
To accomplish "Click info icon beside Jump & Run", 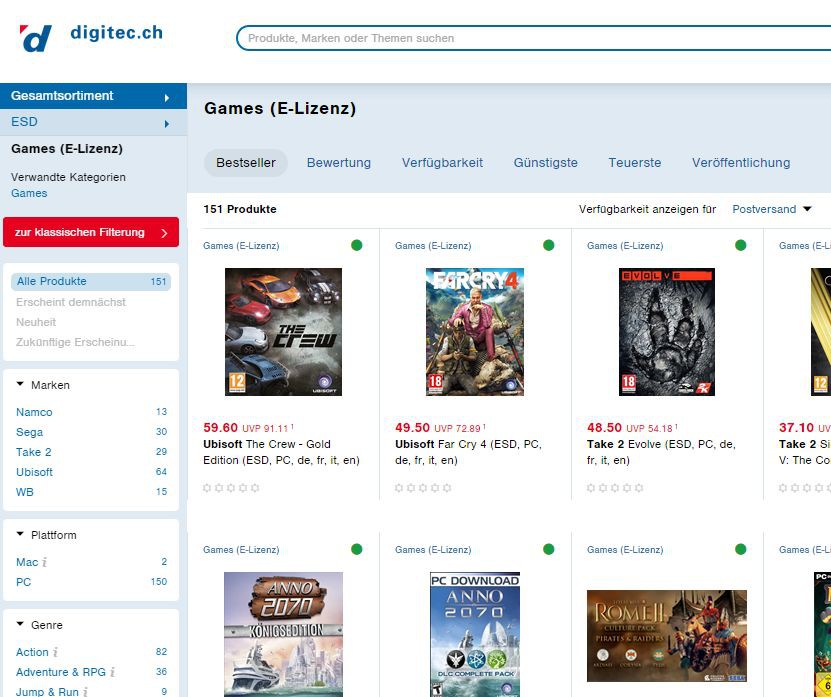I will click(85, 692).
